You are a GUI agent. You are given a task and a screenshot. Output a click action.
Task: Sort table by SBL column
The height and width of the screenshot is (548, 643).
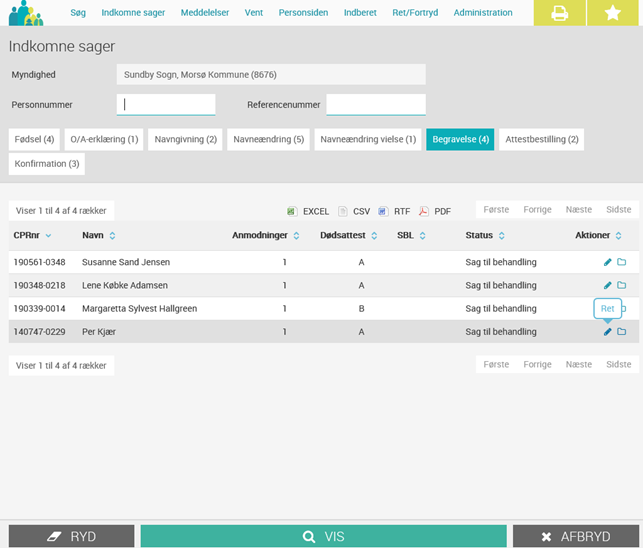pyautogui.click(x=422, y=235)
